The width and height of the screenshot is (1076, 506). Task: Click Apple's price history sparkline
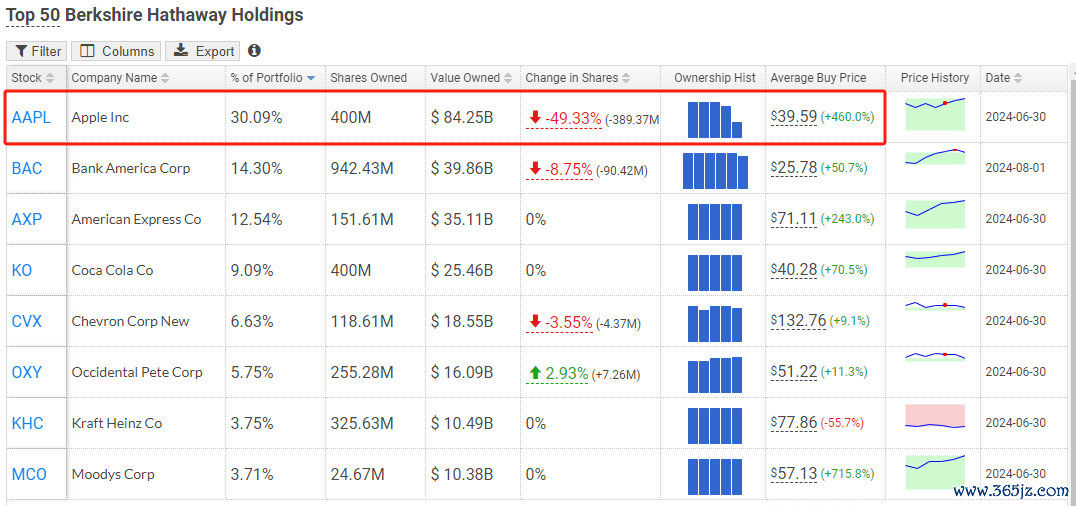(935, 113)
